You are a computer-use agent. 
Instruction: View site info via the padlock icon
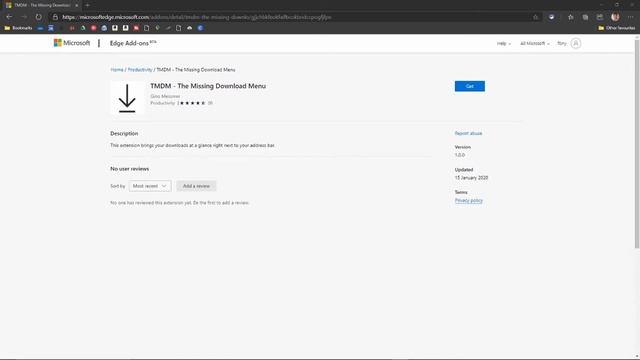(55, 17)
